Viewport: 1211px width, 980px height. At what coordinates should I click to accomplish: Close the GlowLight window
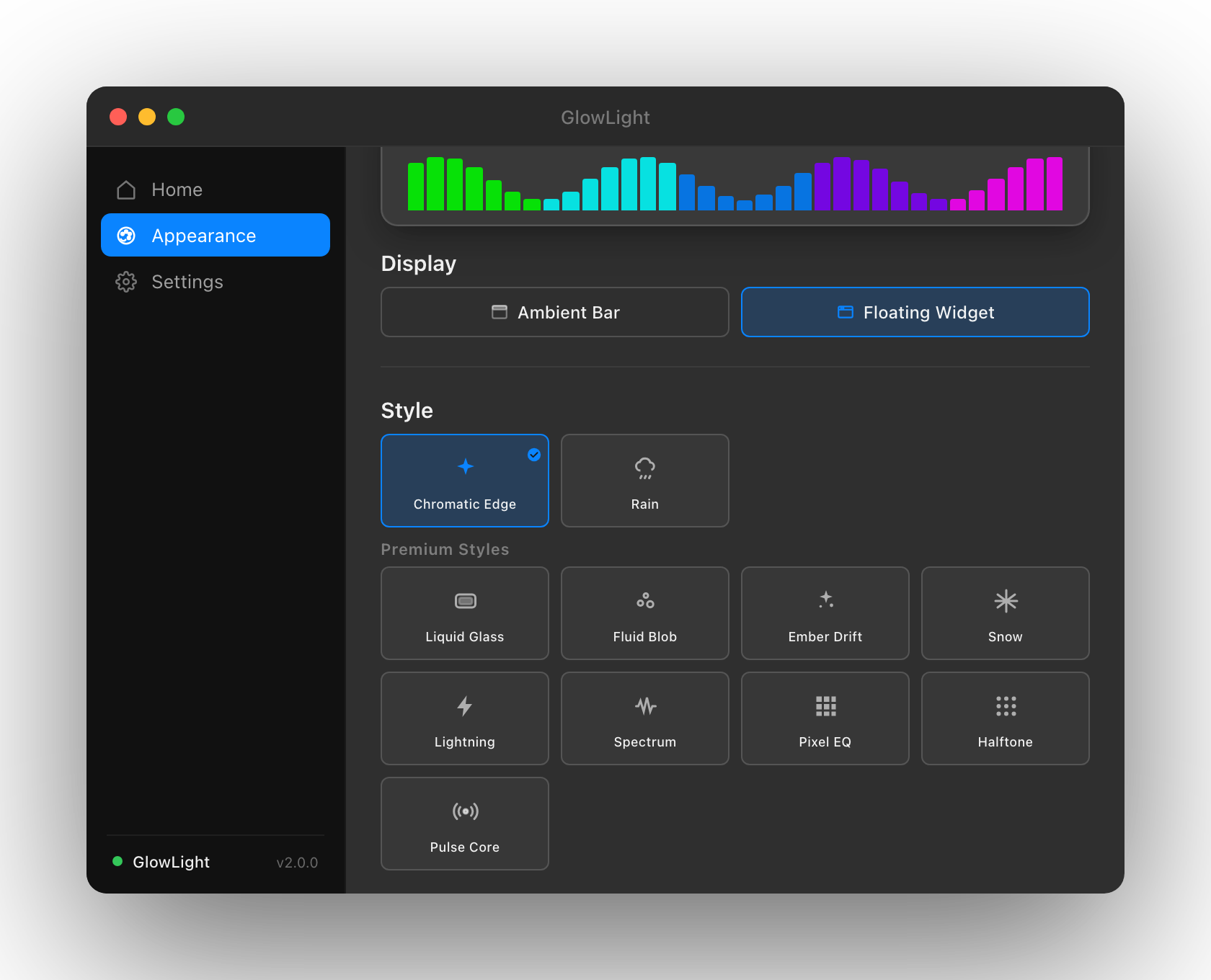(x=118, y=117)
